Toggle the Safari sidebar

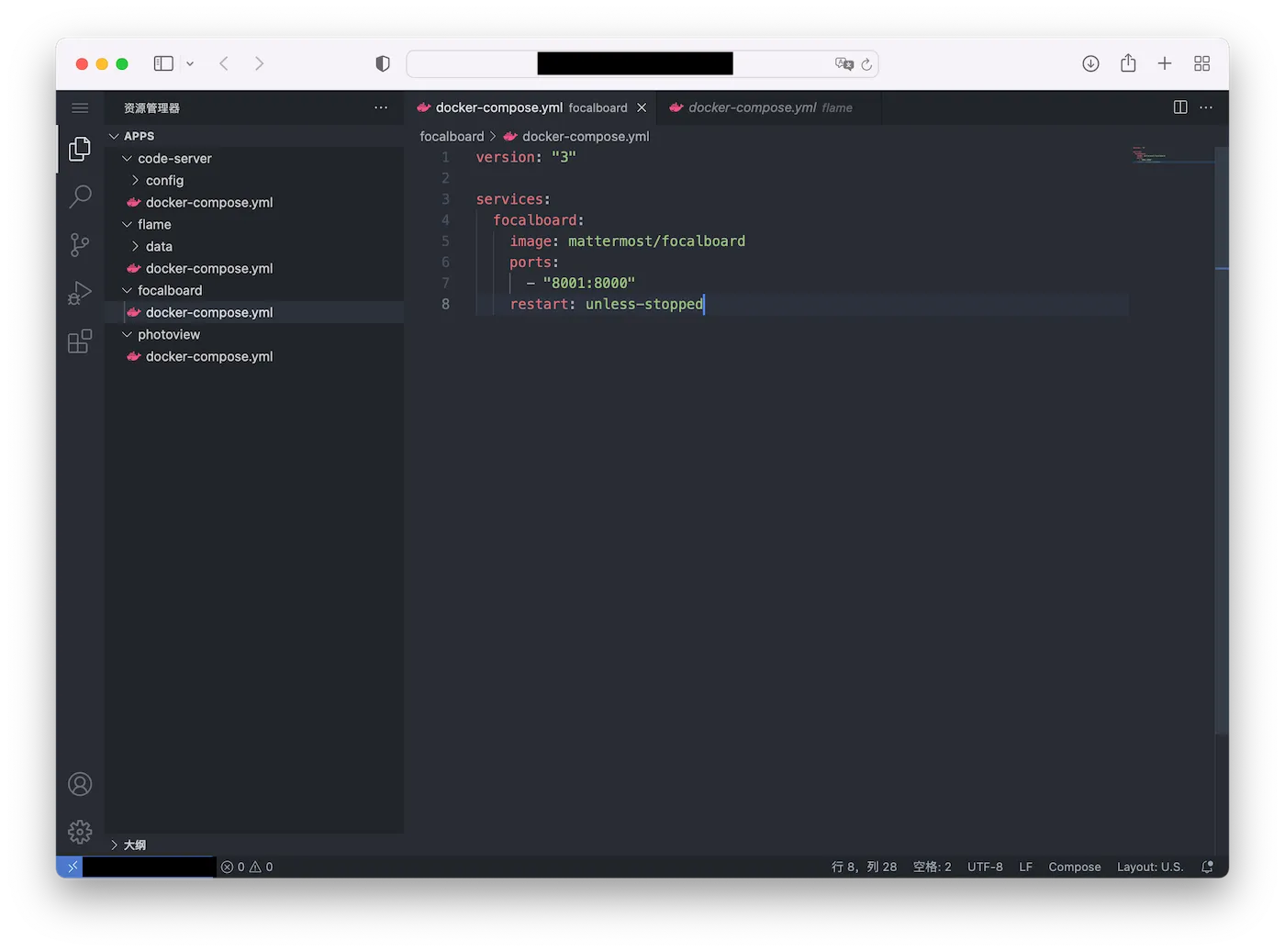tap(163, 63)
